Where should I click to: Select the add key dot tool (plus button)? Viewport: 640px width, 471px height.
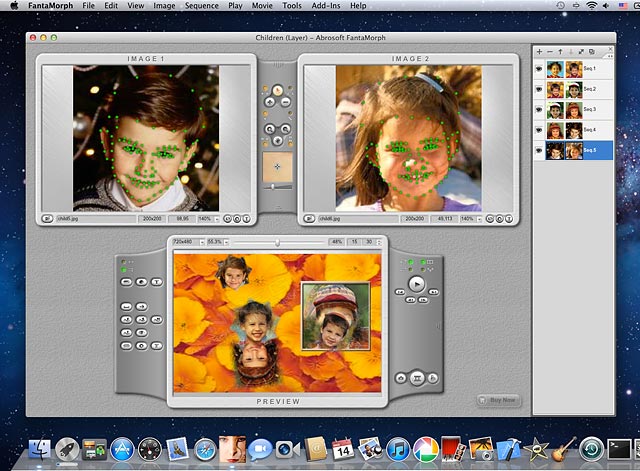tap(270, 102)
